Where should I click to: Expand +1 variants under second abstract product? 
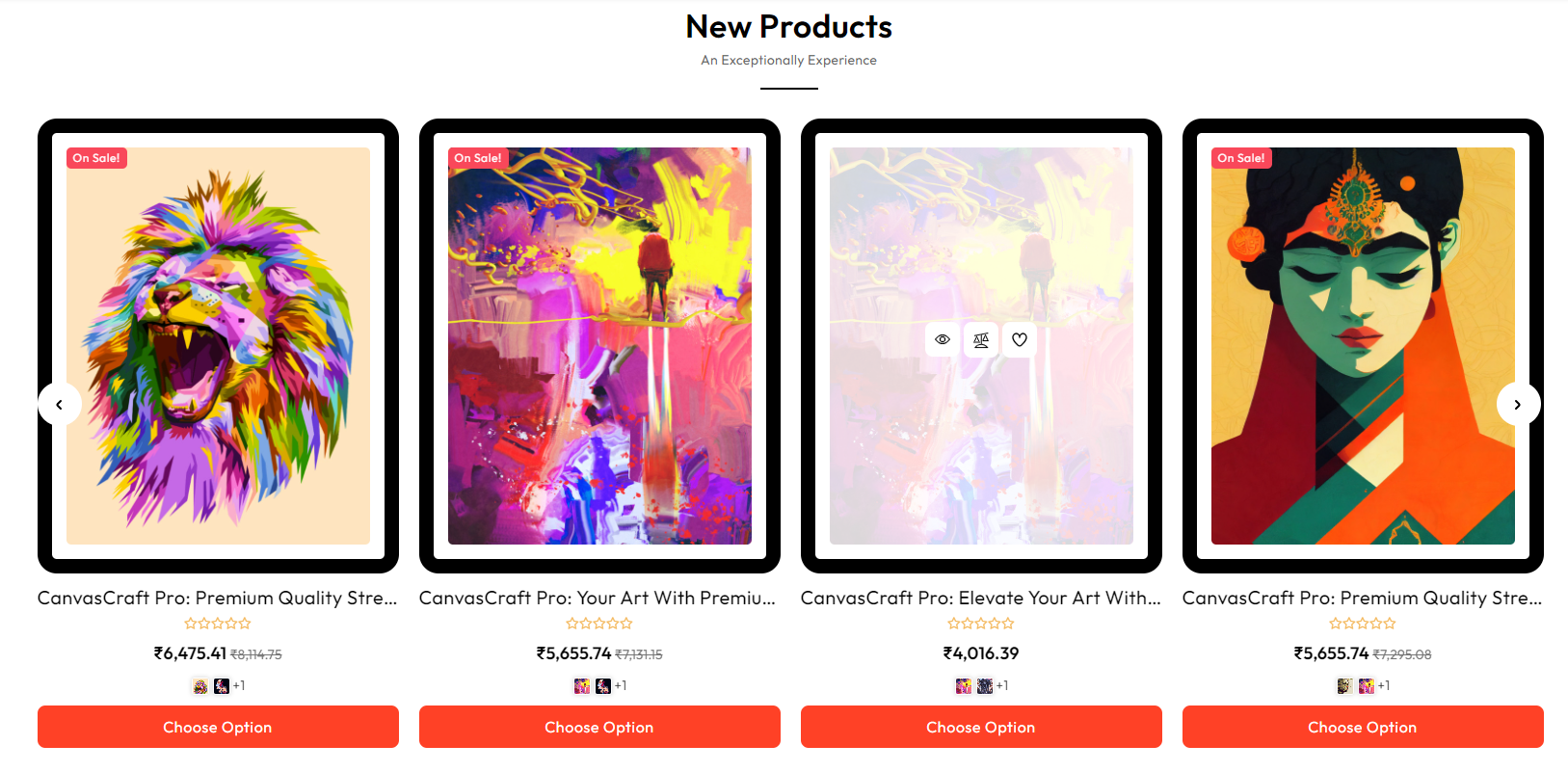pyautogui.click(x=621, y=686)
